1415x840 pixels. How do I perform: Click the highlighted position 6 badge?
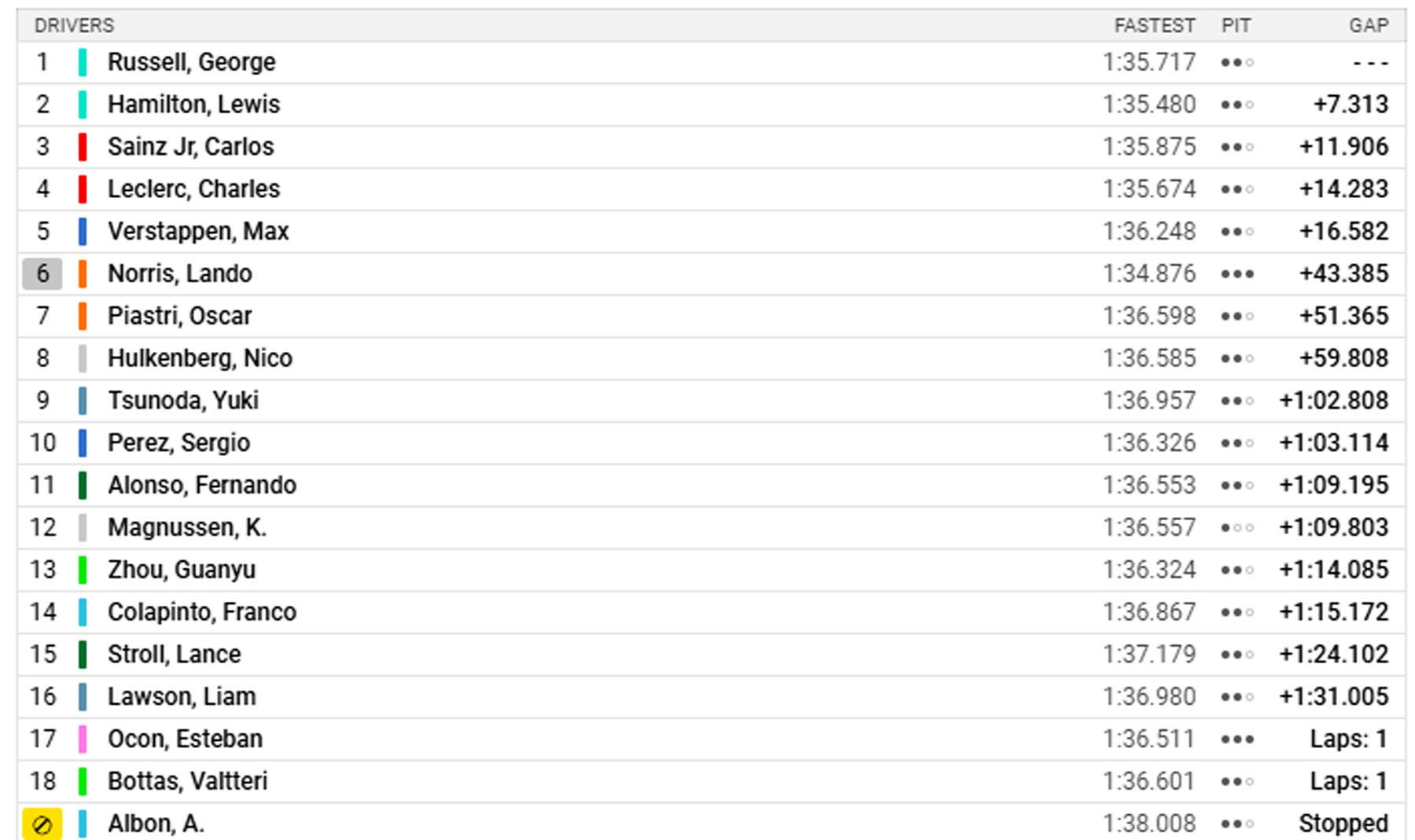point(42,273)
